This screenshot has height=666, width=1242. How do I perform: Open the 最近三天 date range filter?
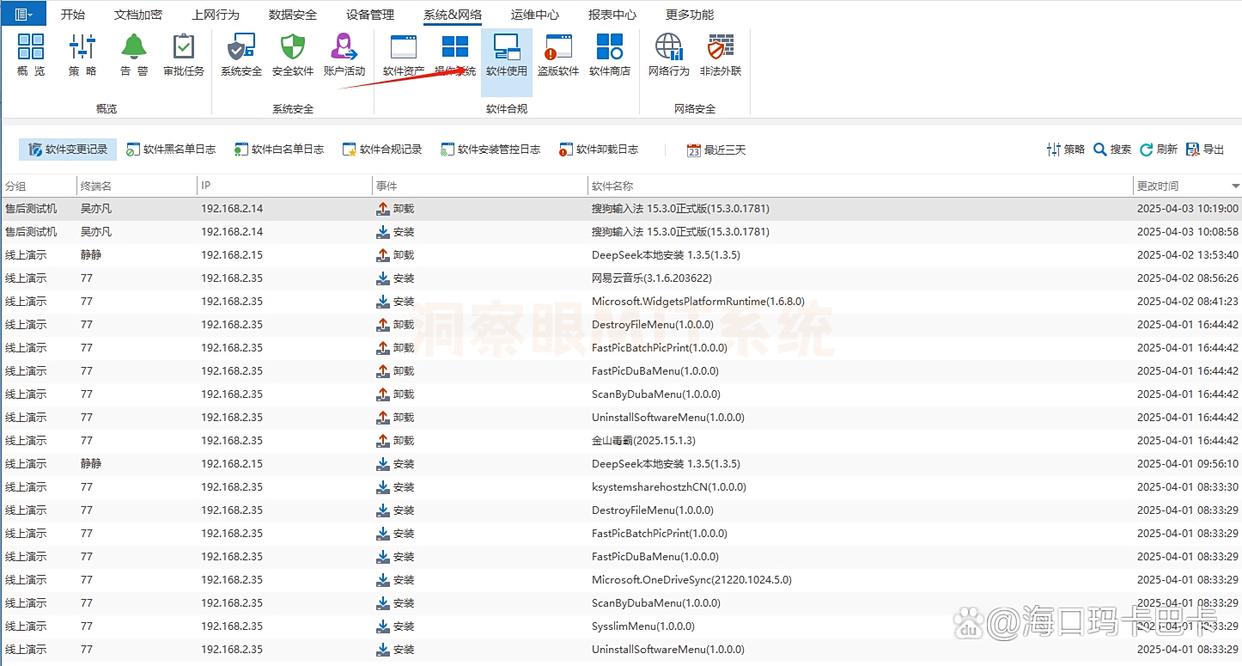pyautogui.click(x=716, y=150)
